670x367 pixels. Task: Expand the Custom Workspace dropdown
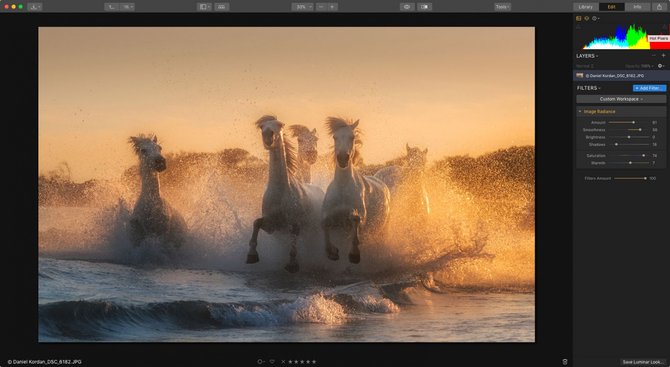click(x=621, y=99)
